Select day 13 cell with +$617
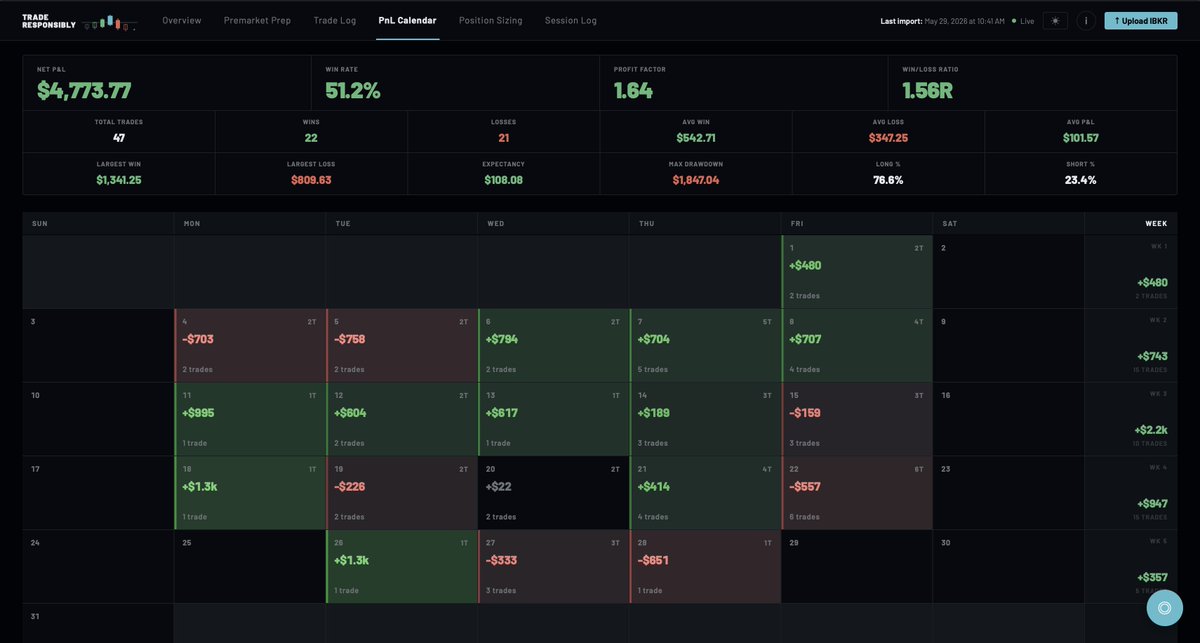 pyautogui.click(x=554, y=419)
